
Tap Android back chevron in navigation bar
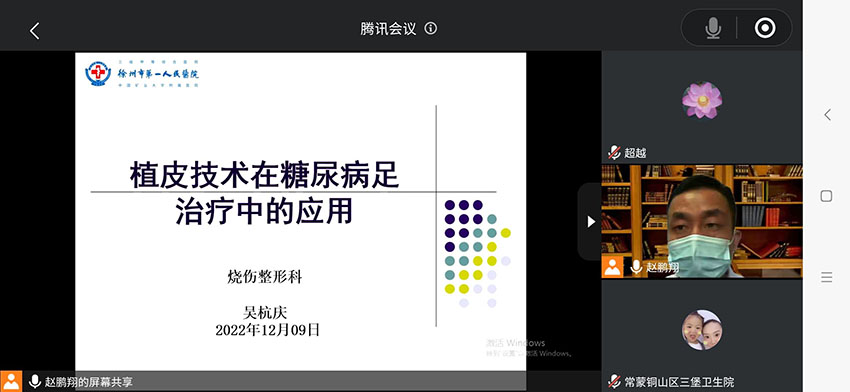click(827, 114)
